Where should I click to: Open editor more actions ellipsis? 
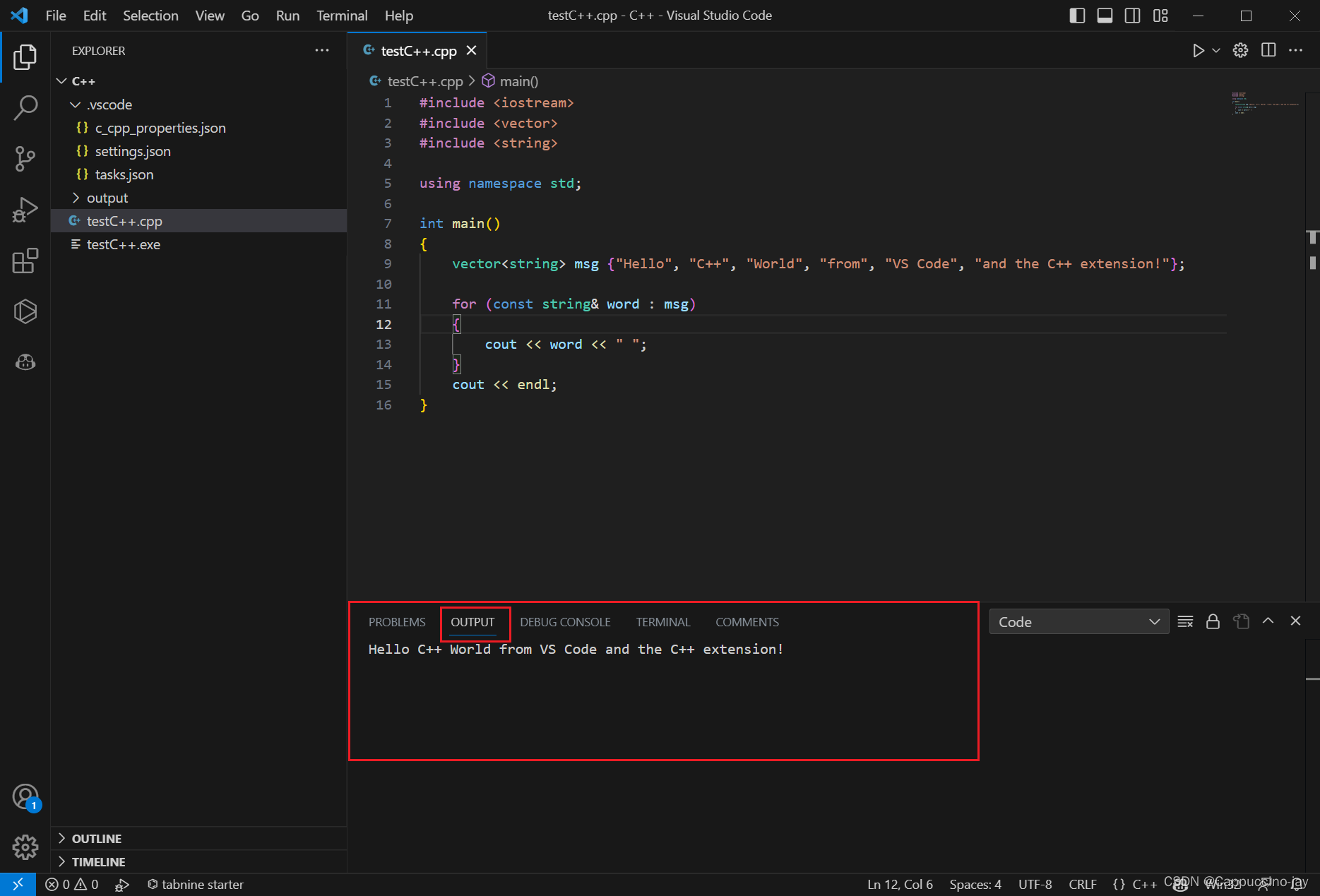click(x=1295, y=50)
